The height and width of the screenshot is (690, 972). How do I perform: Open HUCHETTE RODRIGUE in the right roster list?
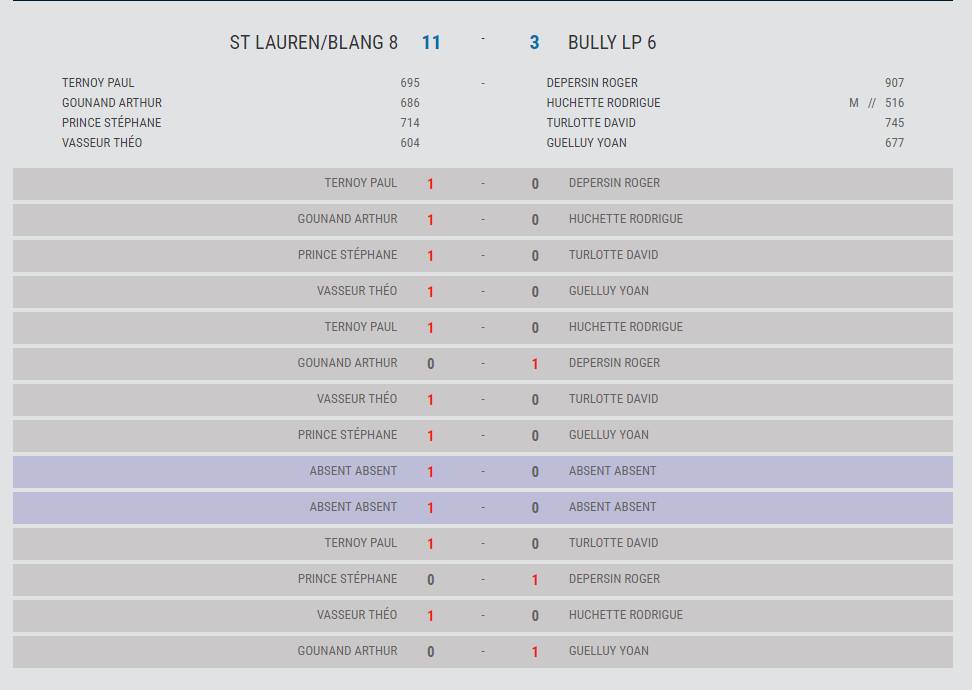coord(603,102)
